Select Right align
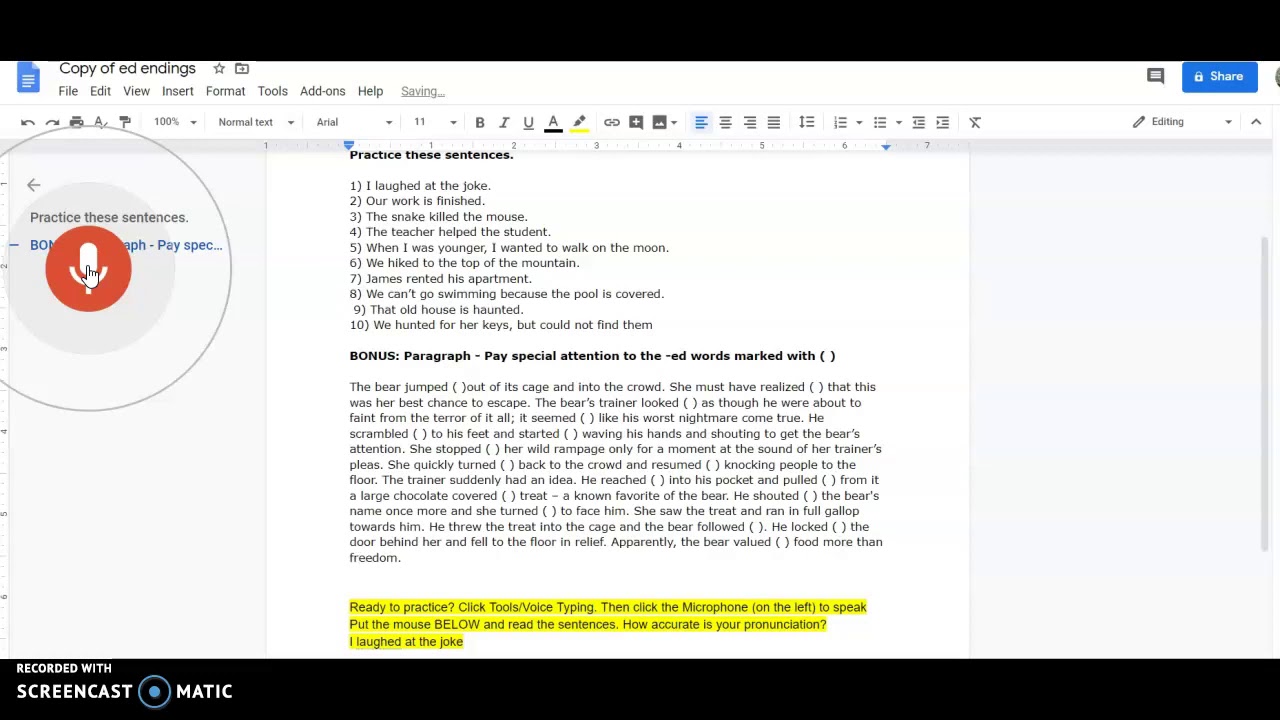 click(749, 122)
